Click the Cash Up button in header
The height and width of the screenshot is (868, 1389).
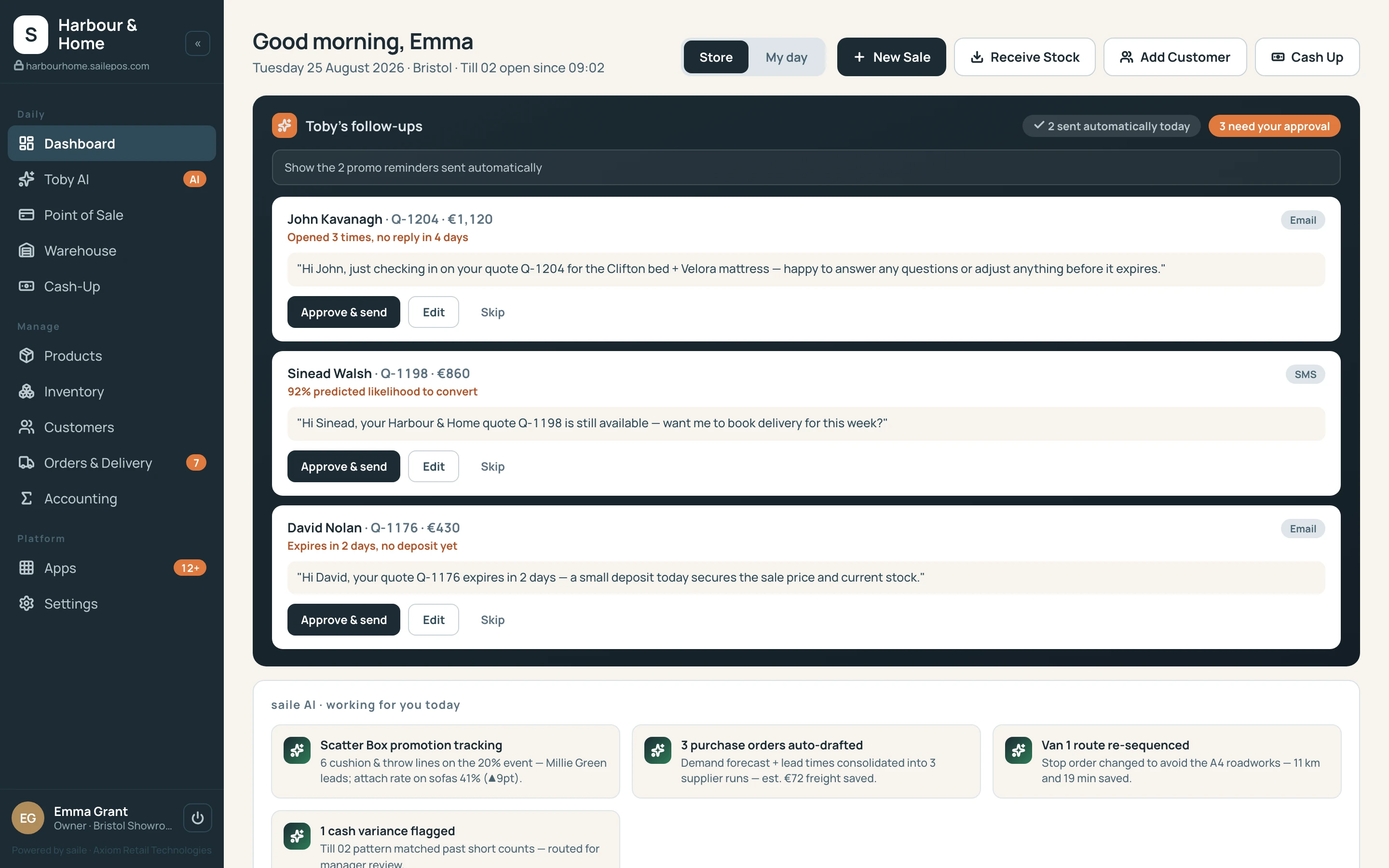(x=1307, y=57)
